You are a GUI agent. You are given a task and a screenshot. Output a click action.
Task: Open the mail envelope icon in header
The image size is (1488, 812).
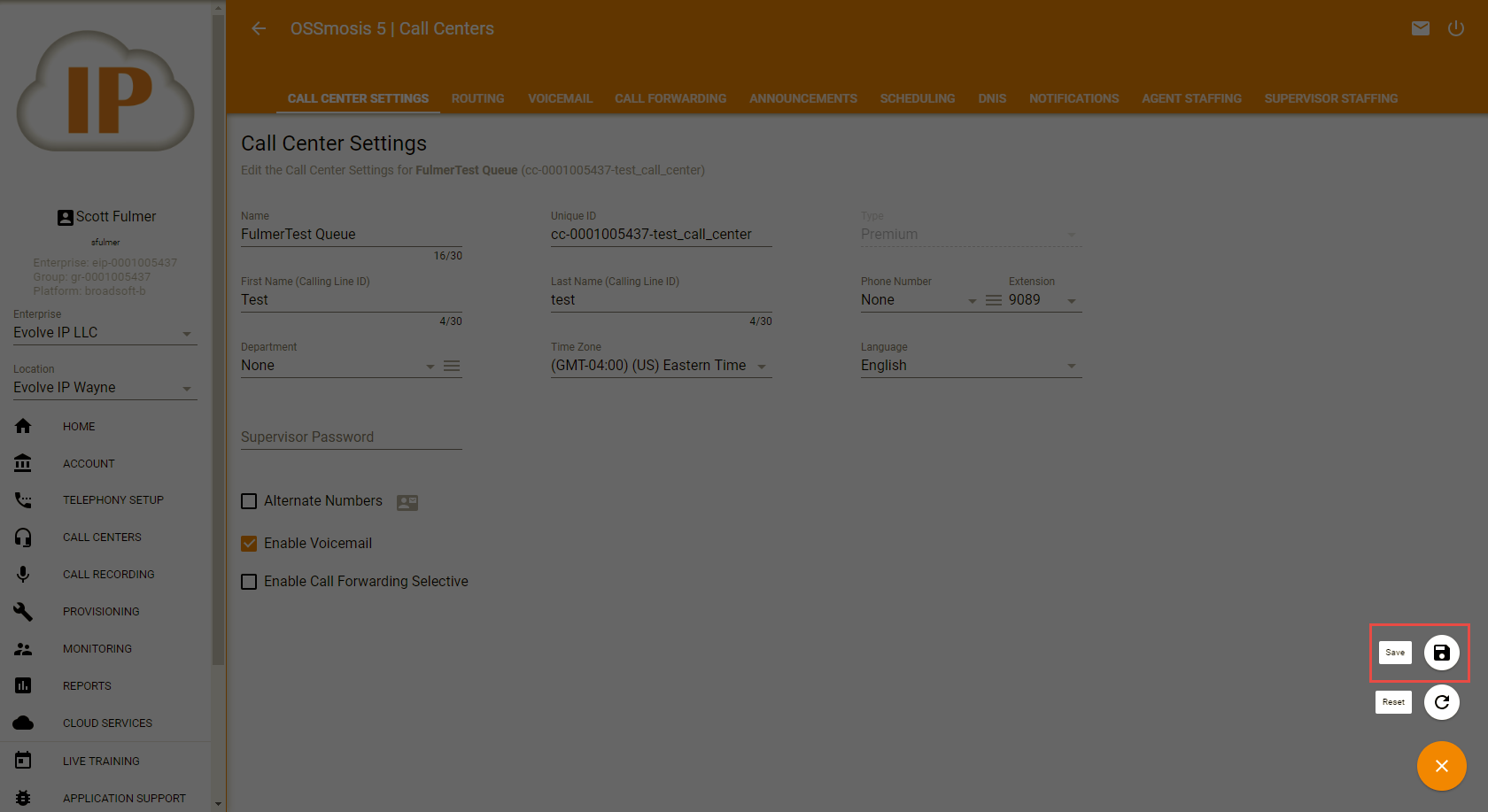(x=1420, y=28)
